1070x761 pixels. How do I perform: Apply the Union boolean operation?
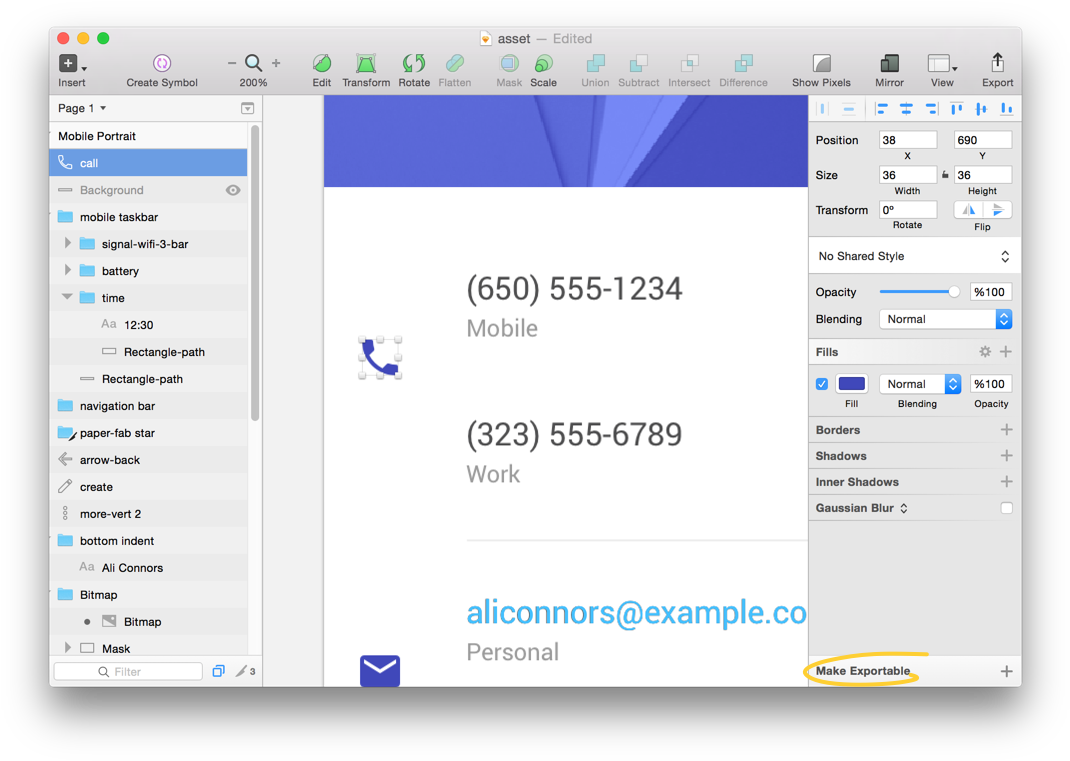click(x=595, y=63)
